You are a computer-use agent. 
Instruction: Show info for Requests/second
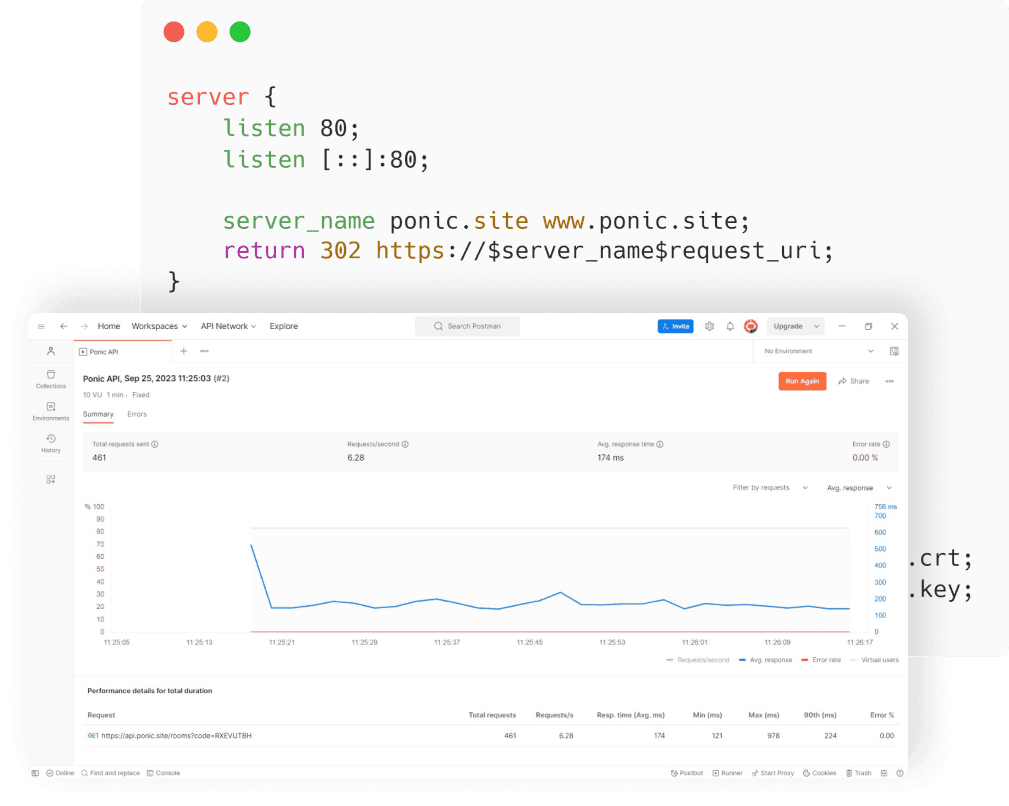point(405,444)
